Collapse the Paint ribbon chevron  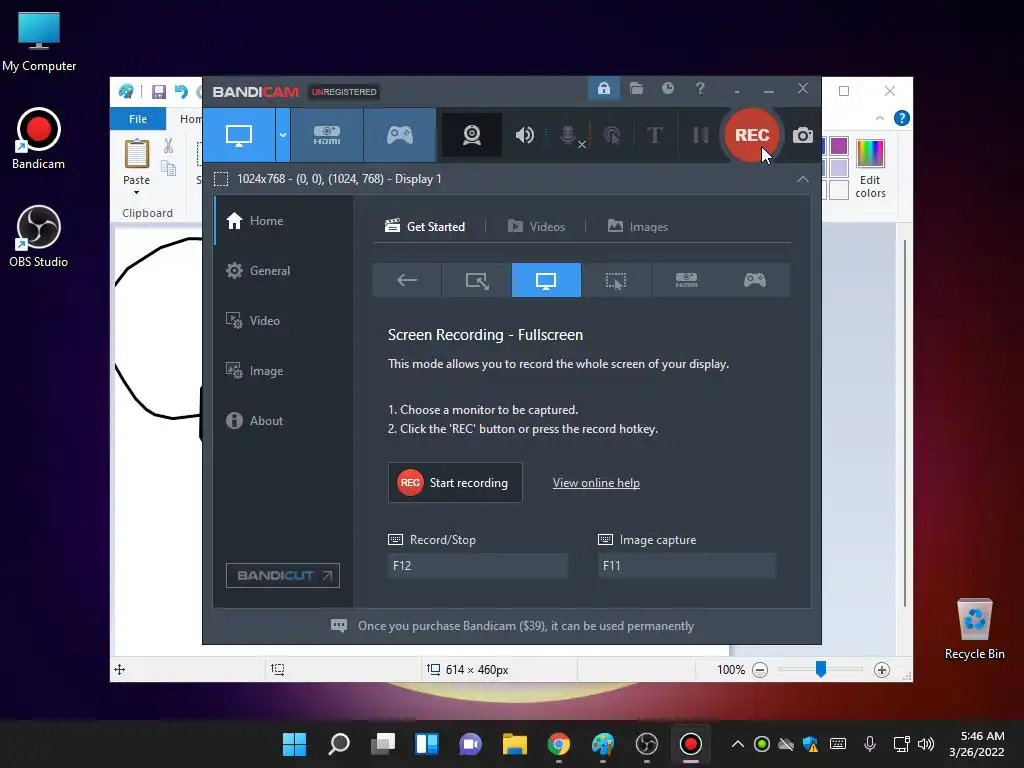pos(880,118)
